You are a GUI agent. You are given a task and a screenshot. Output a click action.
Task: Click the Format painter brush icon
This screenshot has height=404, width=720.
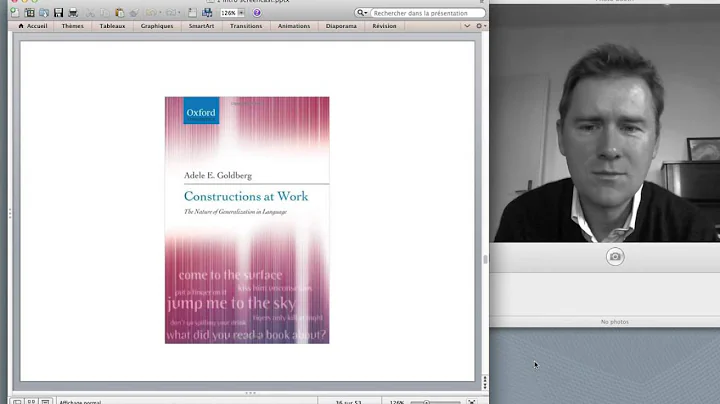coord(134,13)
